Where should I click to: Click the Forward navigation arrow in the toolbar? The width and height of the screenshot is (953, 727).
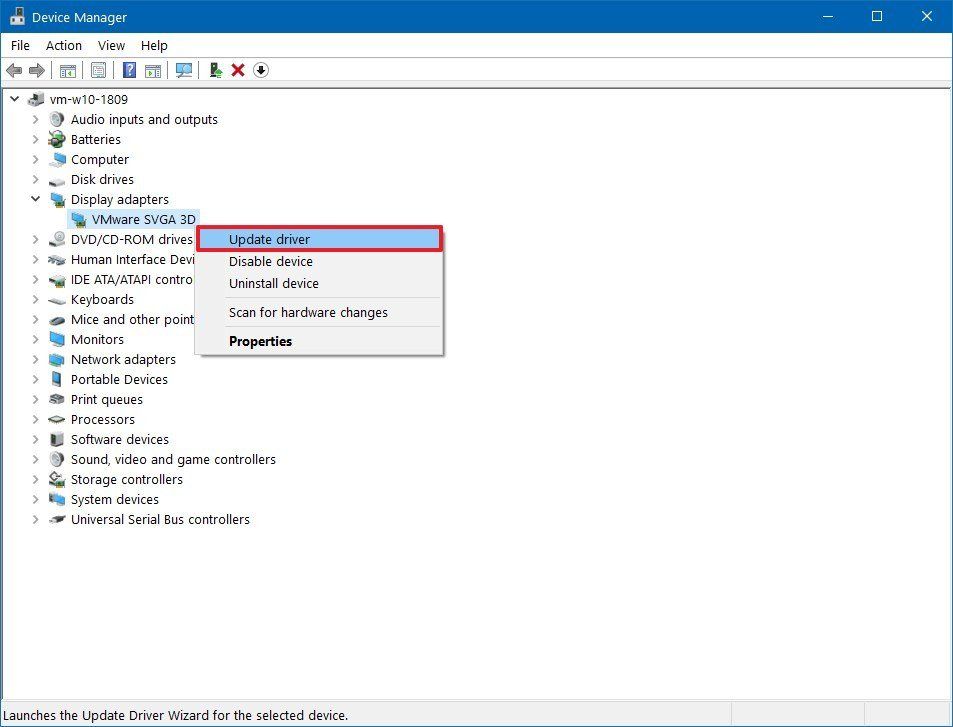tap(37, 70)
